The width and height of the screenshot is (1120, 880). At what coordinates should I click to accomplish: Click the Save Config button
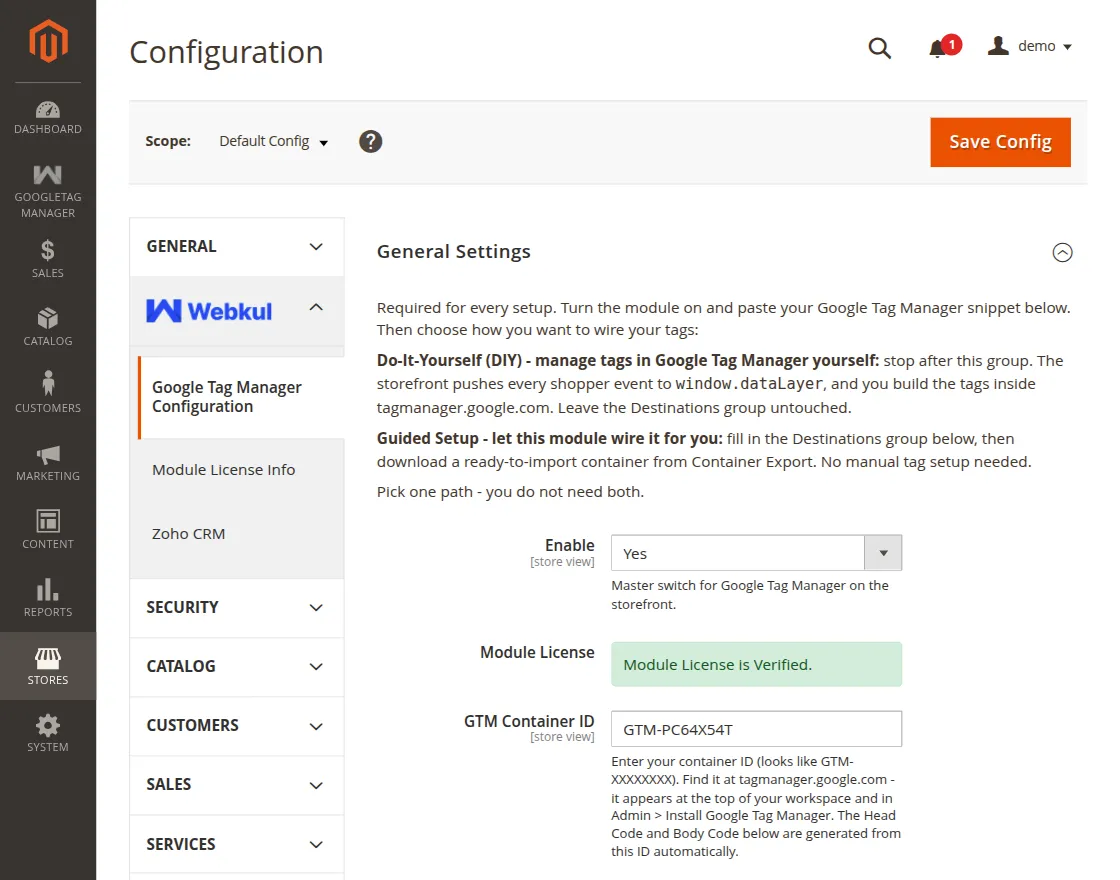[x=1000, y=142]
